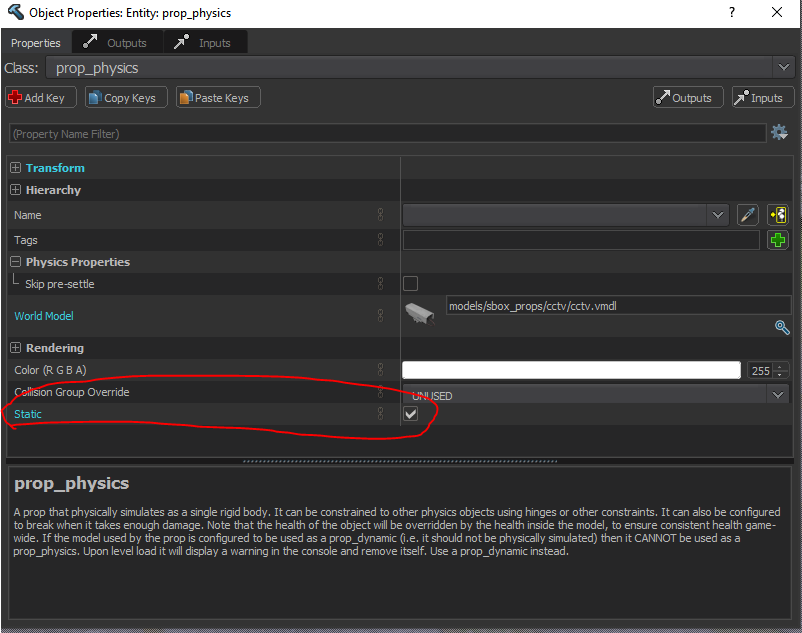Screen dimensions: 802x633
Task: Toggle the Skip pre-settle checkbox
Action: [x=410, y=283]
